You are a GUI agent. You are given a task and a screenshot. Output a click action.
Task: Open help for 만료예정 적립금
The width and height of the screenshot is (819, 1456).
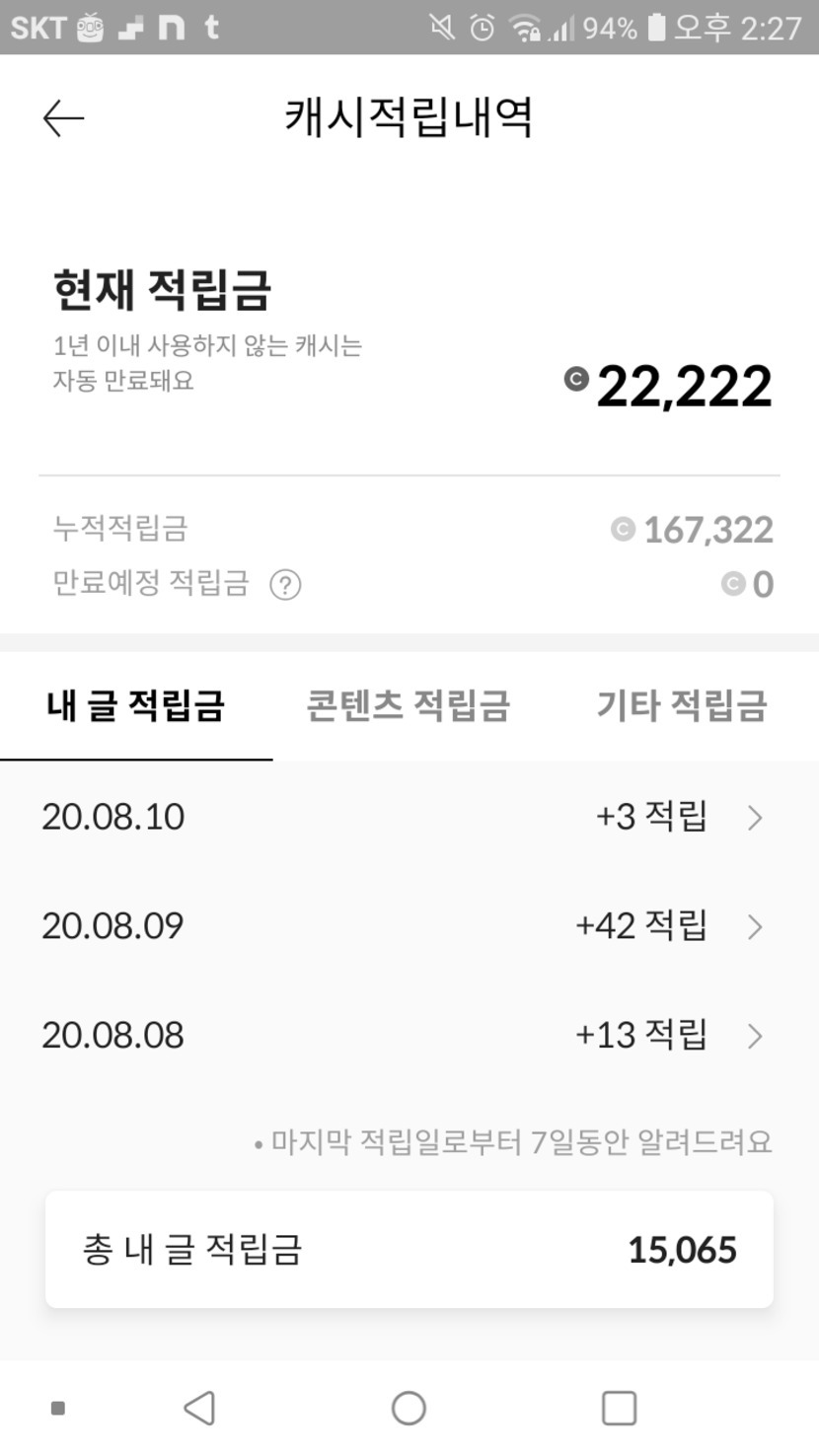(x=285, y=585)
